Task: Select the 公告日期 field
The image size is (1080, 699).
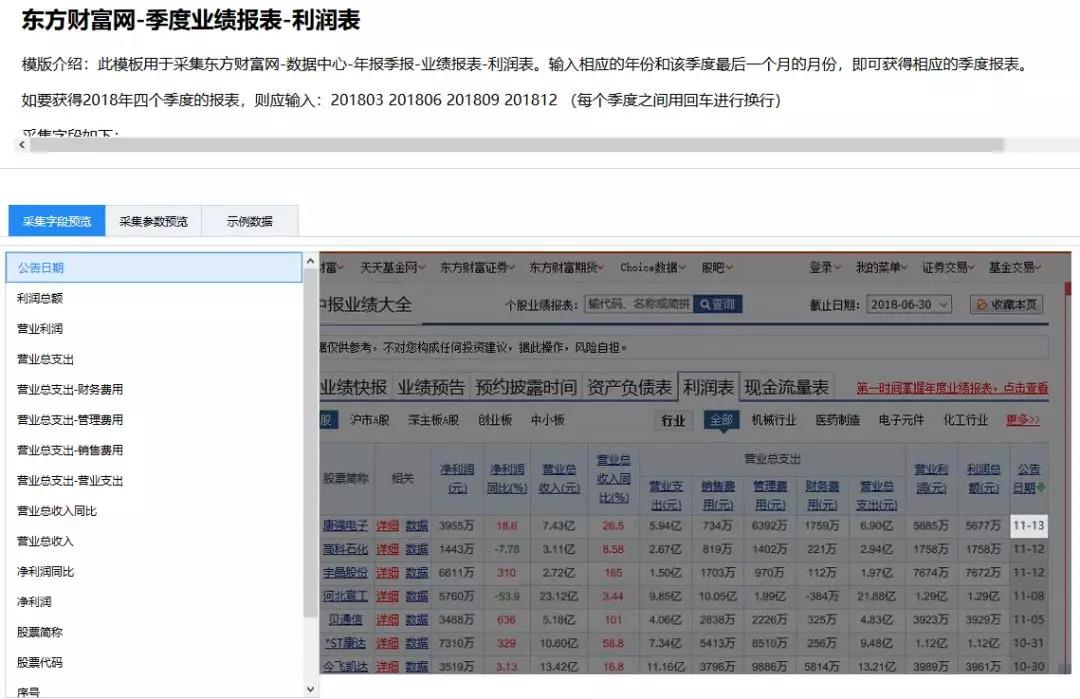Action: pyautogui.click(x=154, y=267)
